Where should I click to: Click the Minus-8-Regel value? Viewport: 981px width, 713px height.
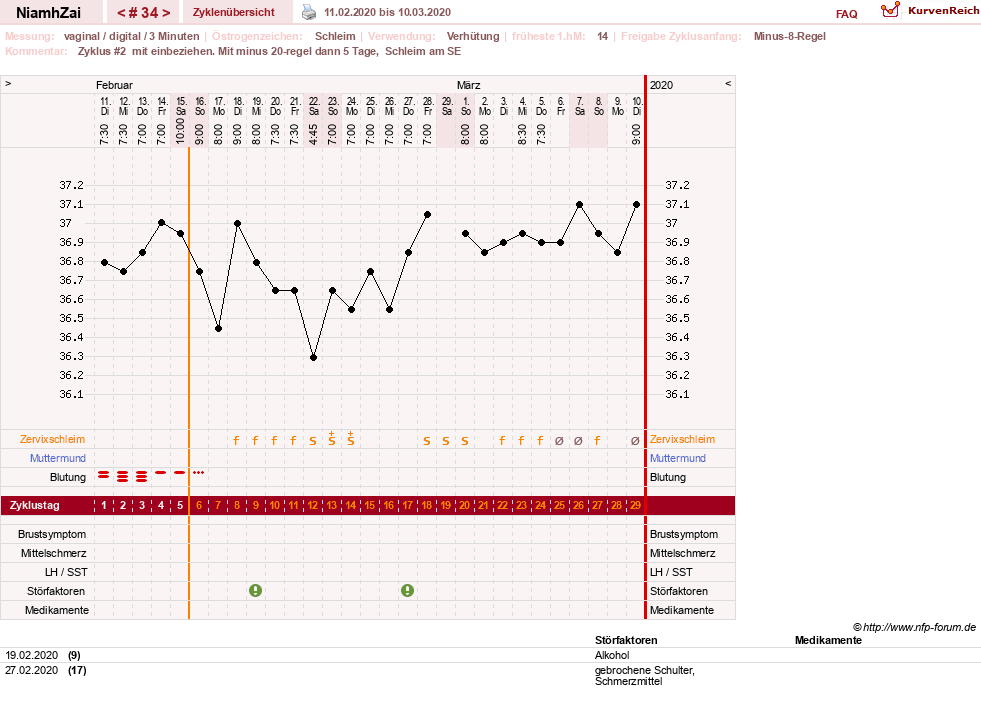click(x=790, y=36)
